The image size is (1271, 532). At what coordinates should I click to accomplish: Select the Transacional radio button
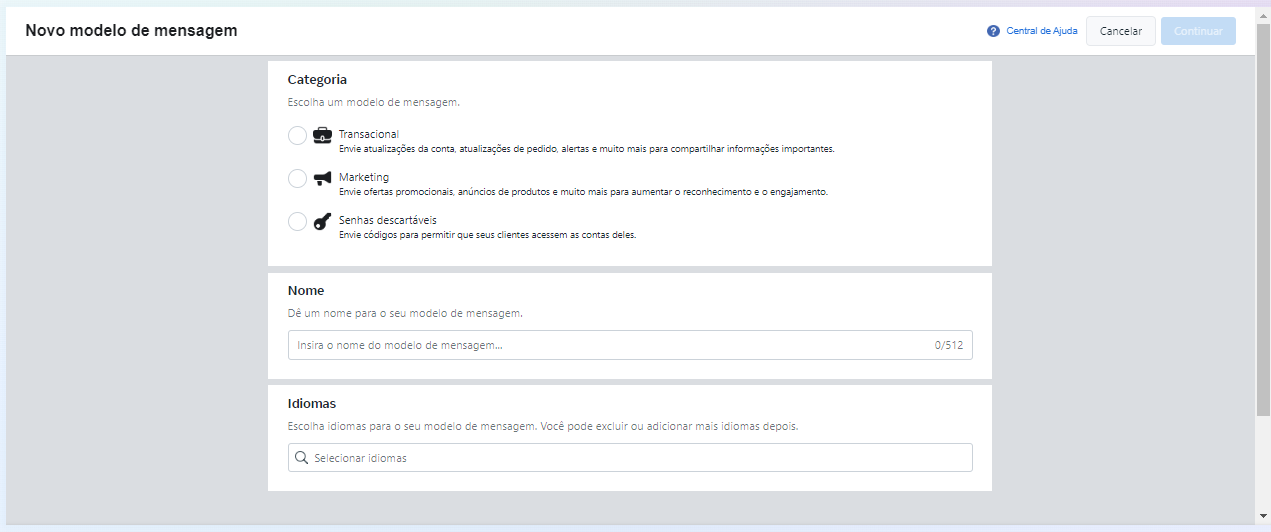tap(297, 135)
